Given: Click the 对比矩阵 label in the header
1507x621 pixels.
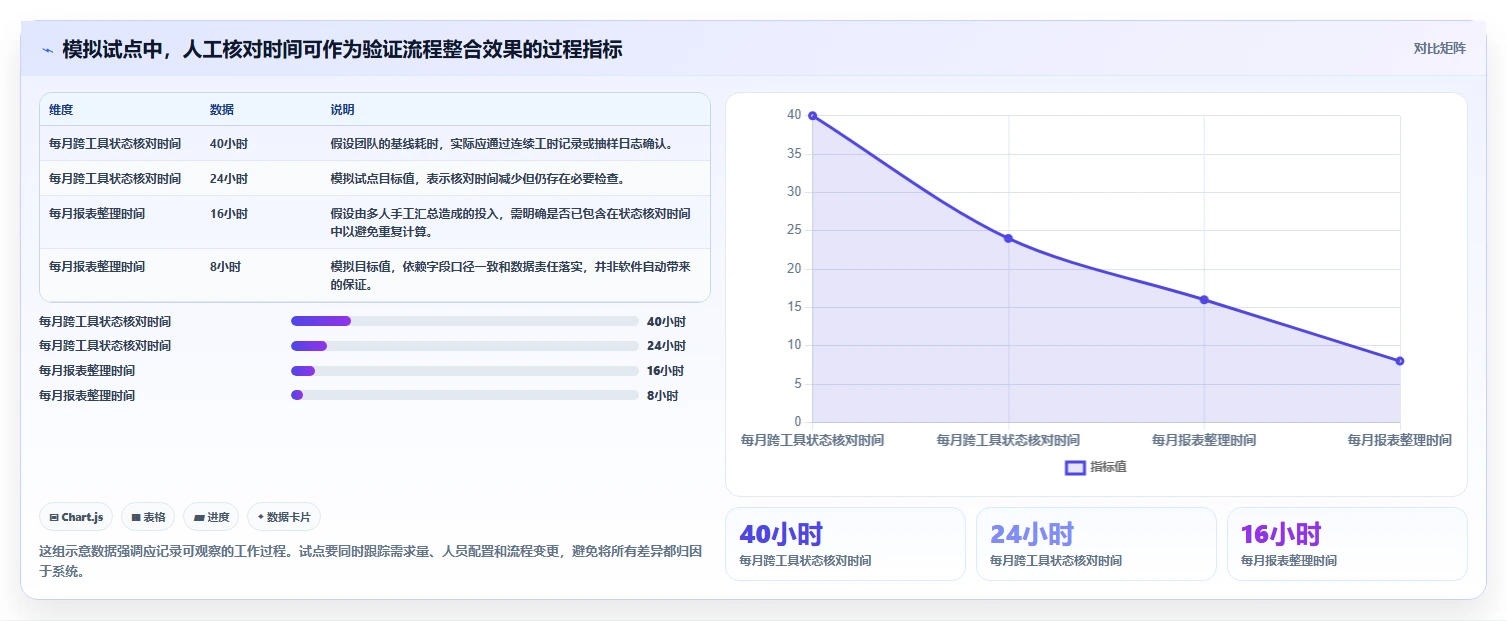Looking at the screenshot, I should tap(1440, 48).
